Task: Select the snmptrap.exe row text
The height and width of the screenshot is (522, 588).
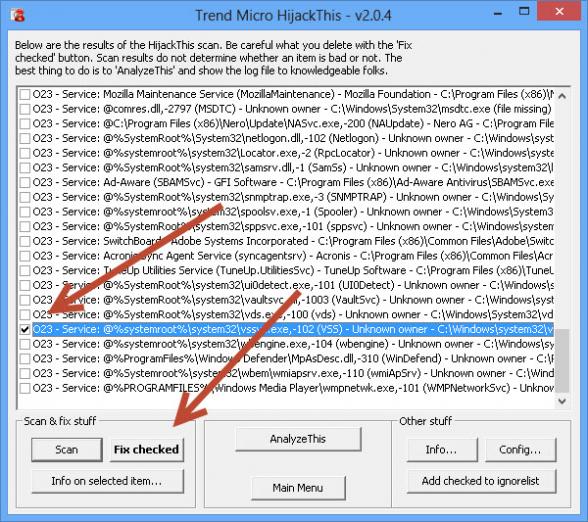Action: tap(293, 197)
